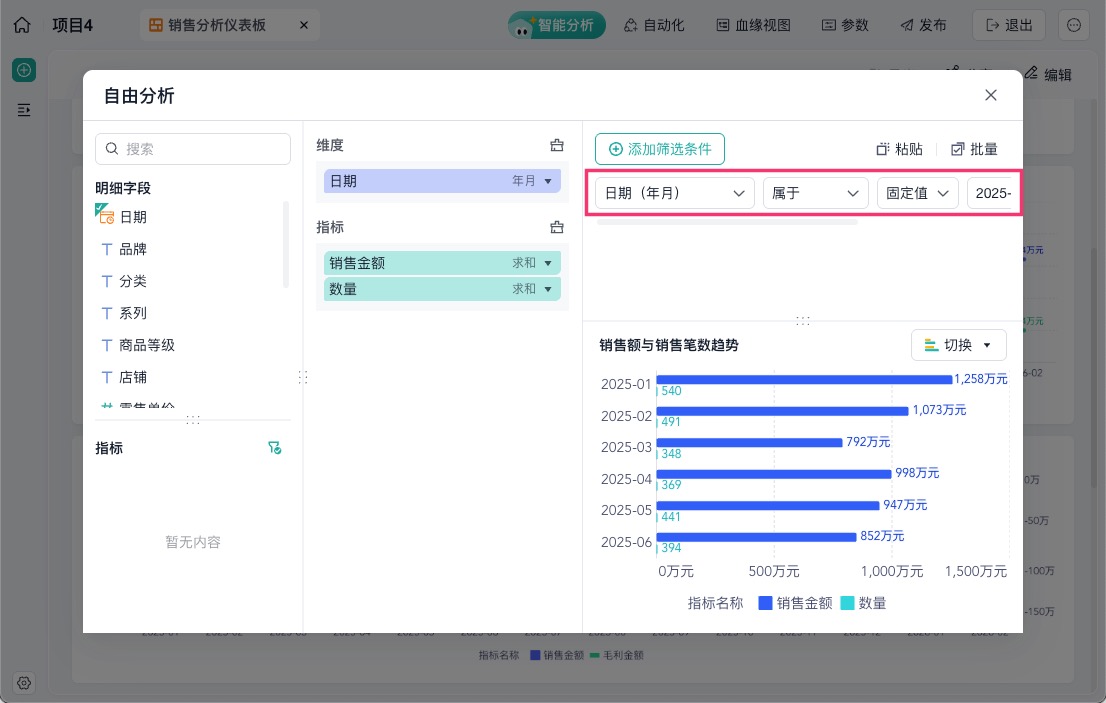
Task: Open the more options ellipsis icon
Action: click(x=1074, y=25)
